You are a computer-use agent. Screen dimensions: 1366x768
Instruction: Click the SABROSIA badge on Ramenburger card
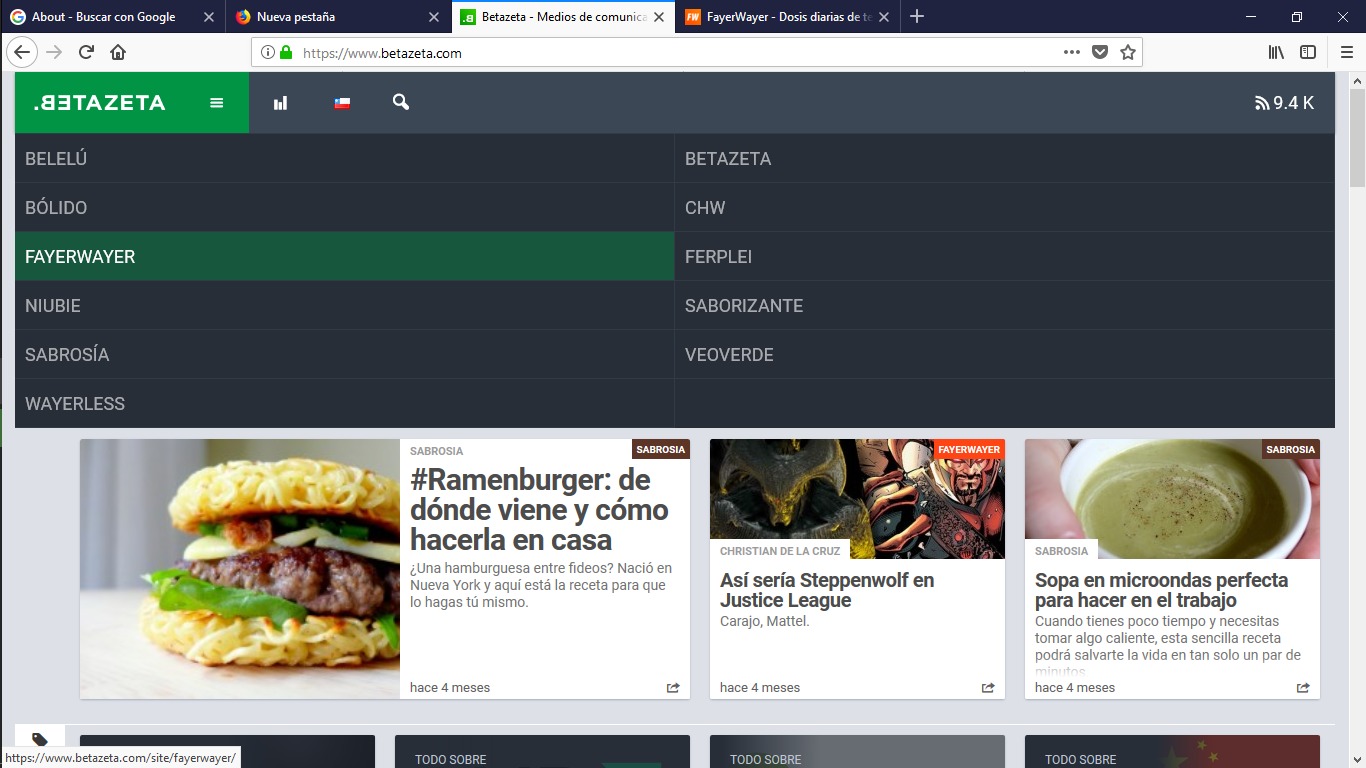661,449
